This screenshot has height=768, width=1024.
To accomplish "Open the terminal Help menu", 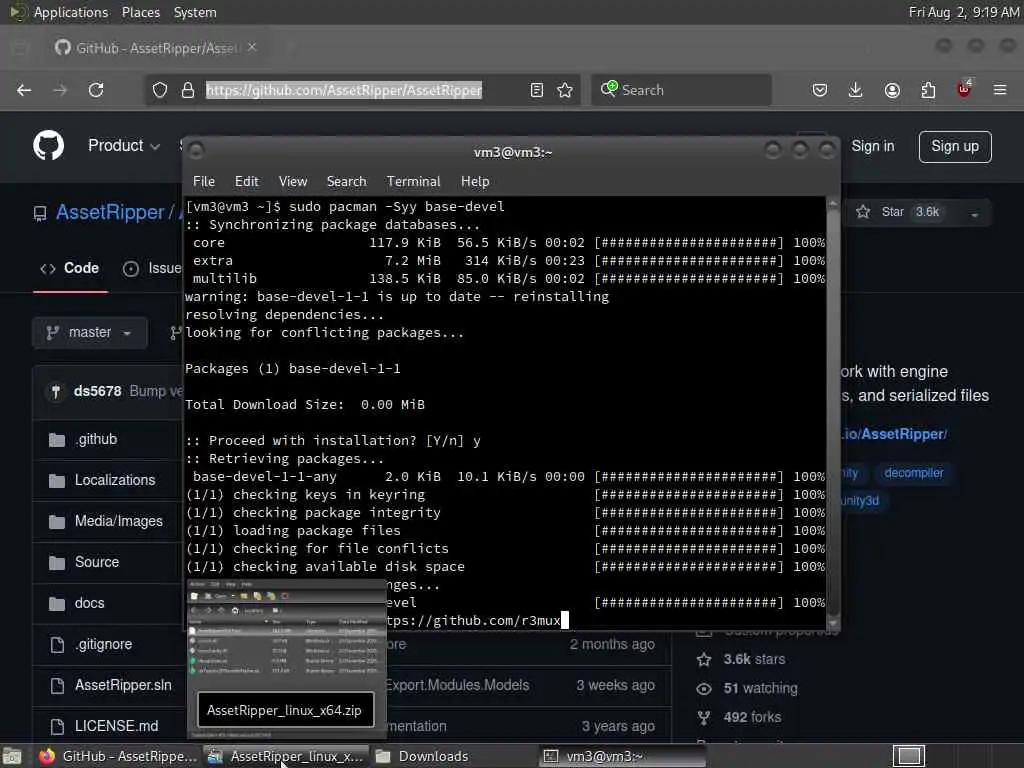I will tap(475, 182).
